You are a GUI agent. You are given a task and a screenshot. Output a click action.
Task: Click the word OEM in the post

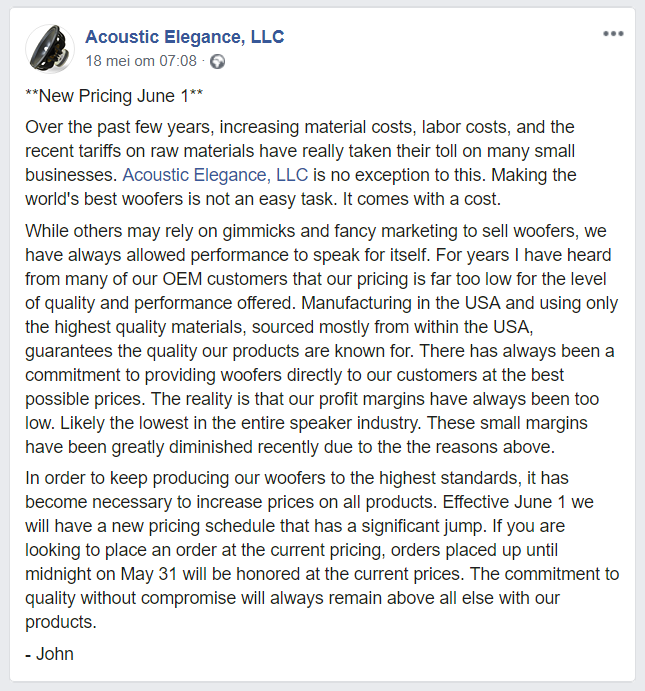(x=182, y=279)
